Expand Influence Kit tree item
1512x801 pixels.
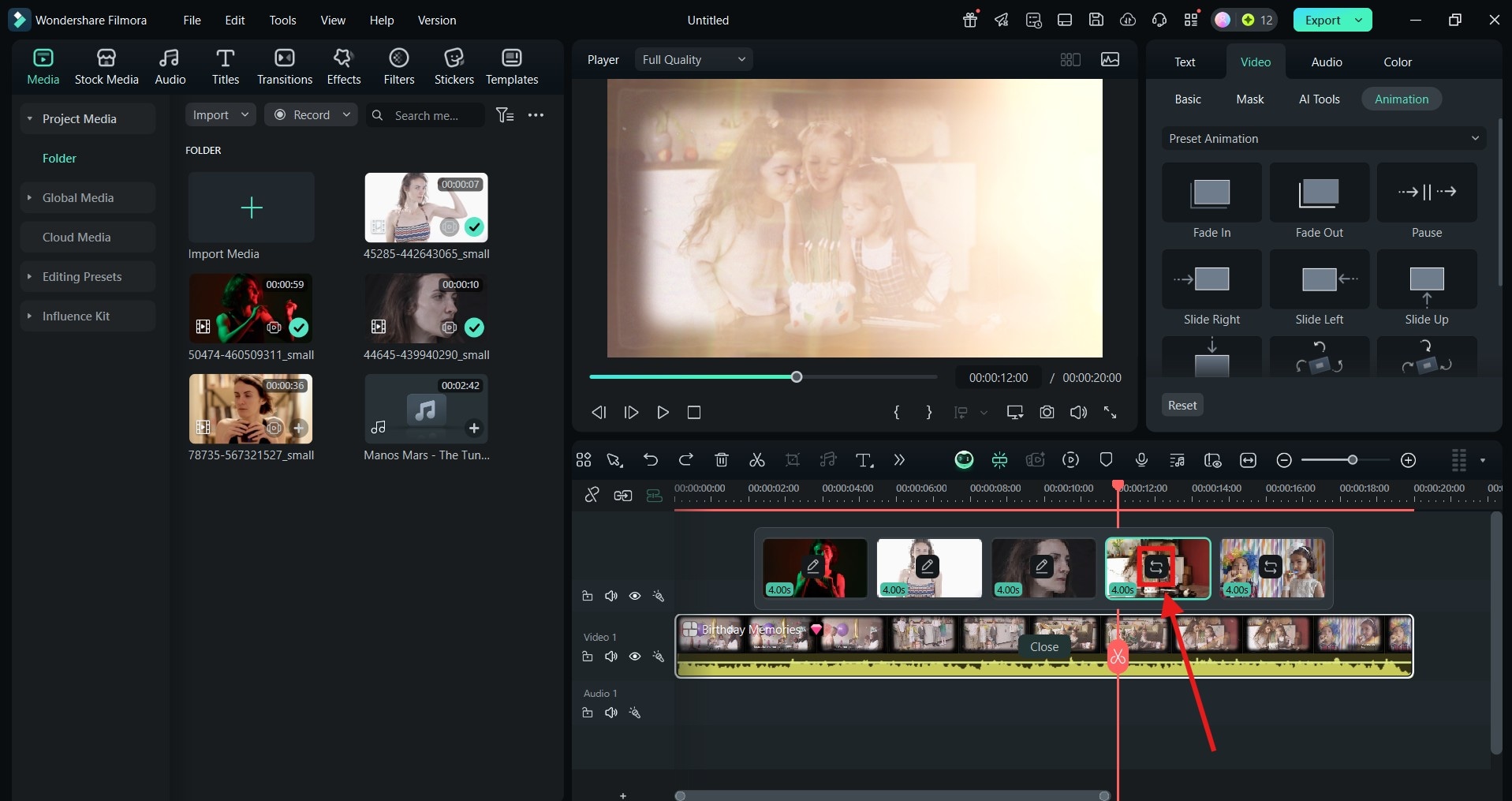pyautogui.click(x=29, y=316)
